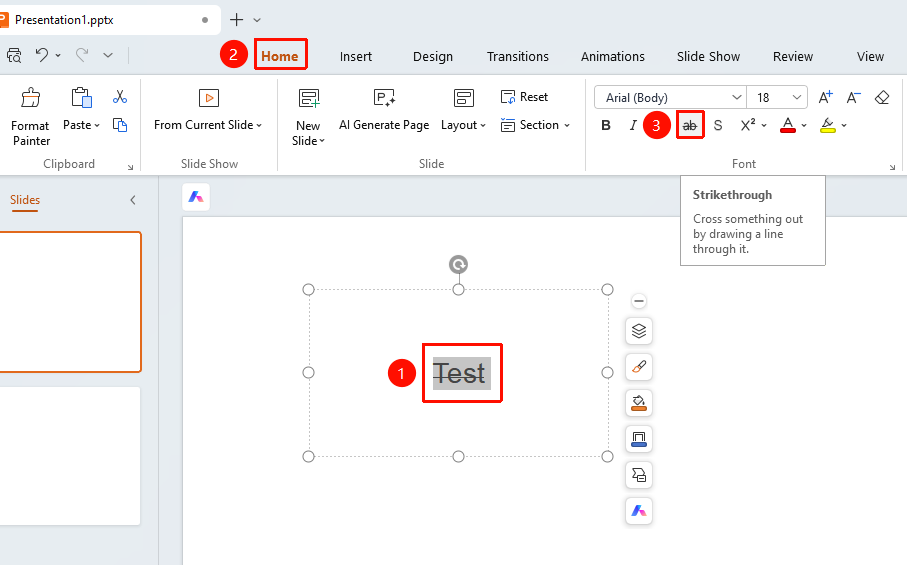Apply yellow text highlight color
Screen dimensions: 907x565
[x=828, y=125]
